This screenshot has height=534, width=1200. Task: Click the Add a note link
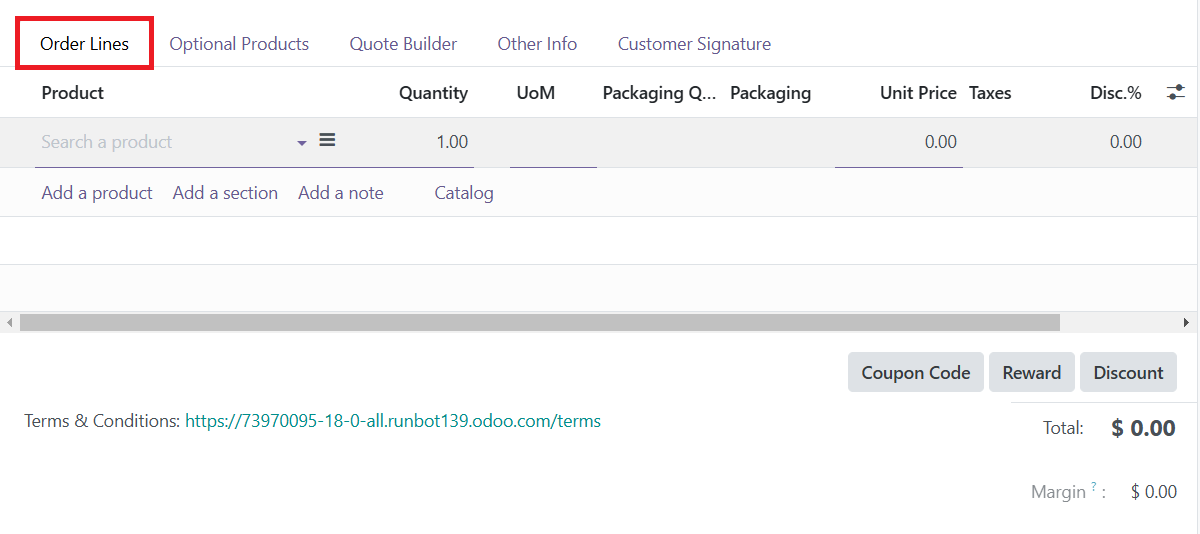point(341,193)
